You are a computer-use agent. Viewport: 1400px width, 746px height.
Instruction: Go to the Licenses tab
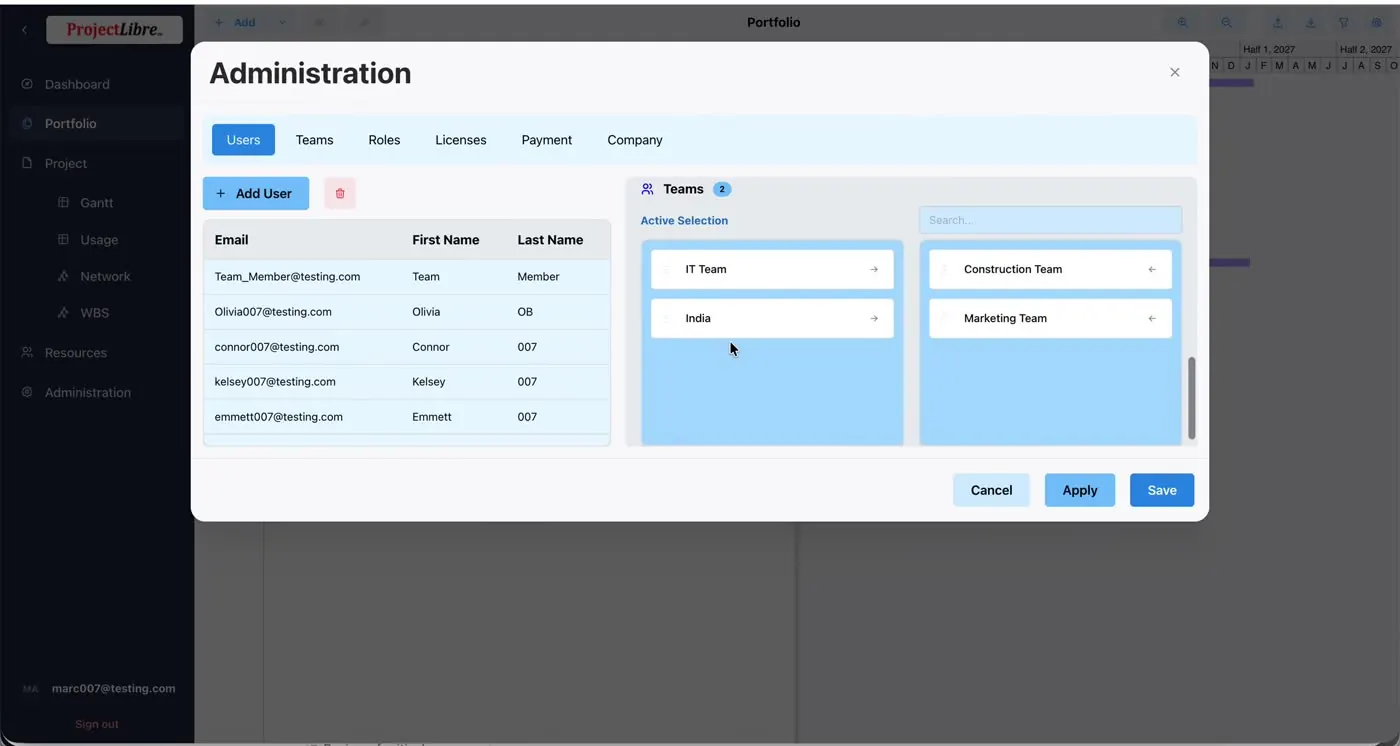click(x=461, y=140)
